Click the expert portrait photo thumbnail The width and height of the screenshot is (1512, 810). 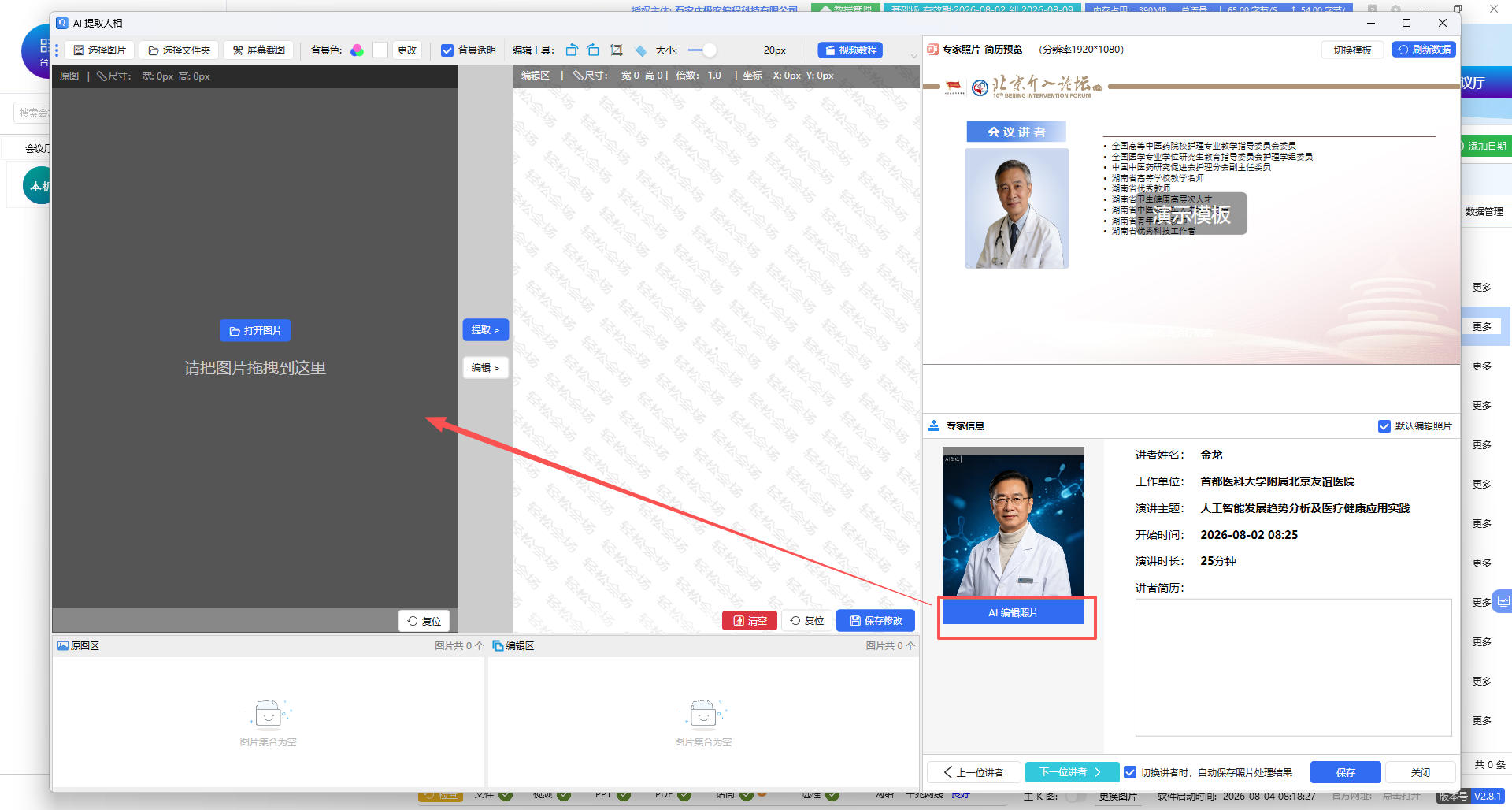(1013, 522)
